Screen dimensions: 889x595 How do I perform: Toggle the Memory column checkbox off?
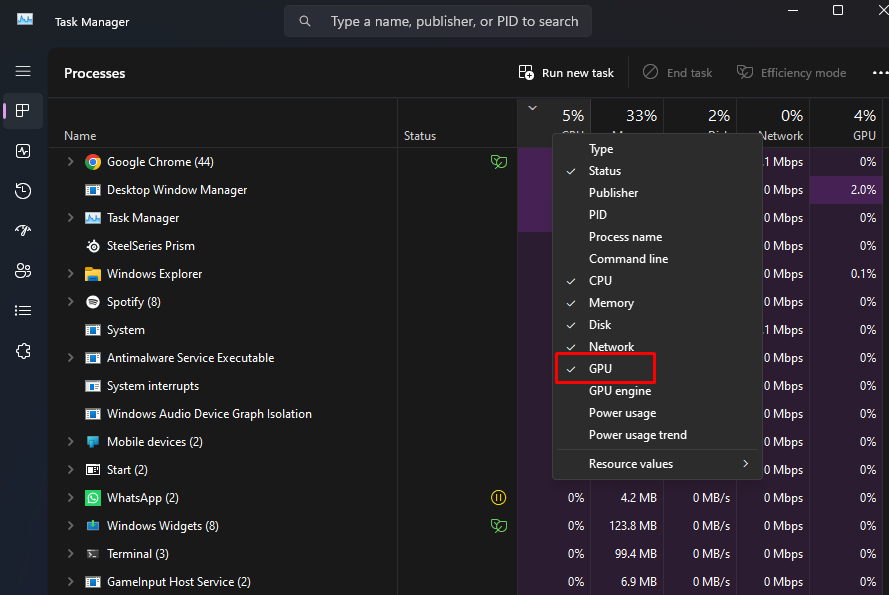pos(611,303)
